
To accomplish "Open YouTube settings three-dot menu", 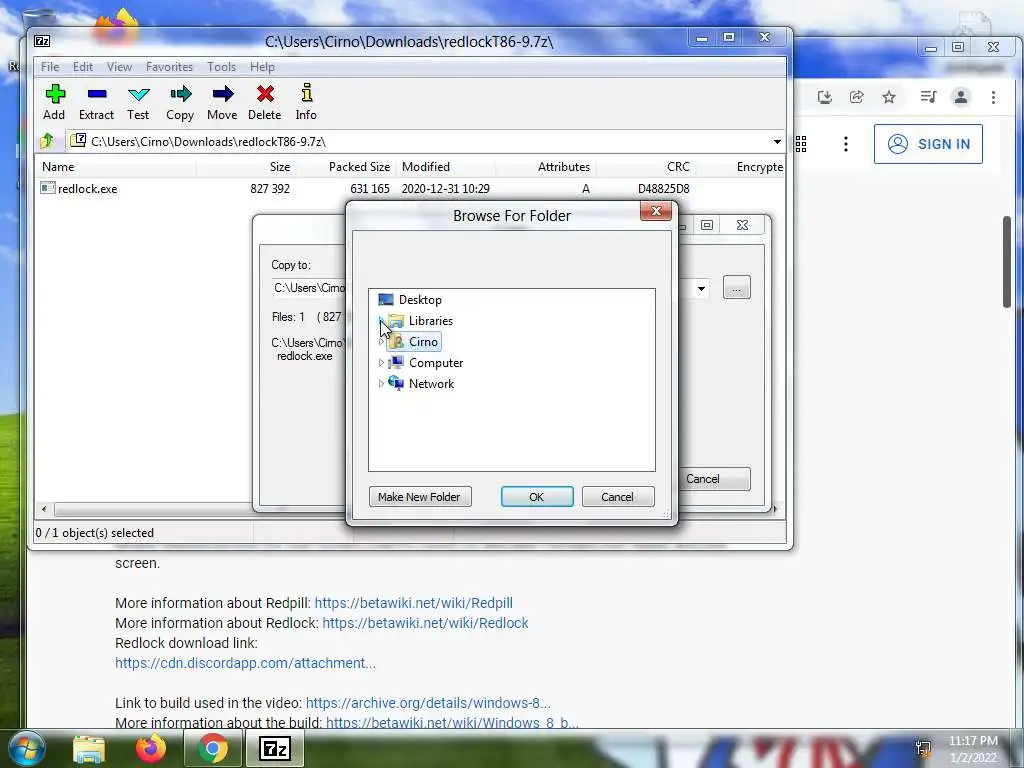I will click(x=846, y=144).
